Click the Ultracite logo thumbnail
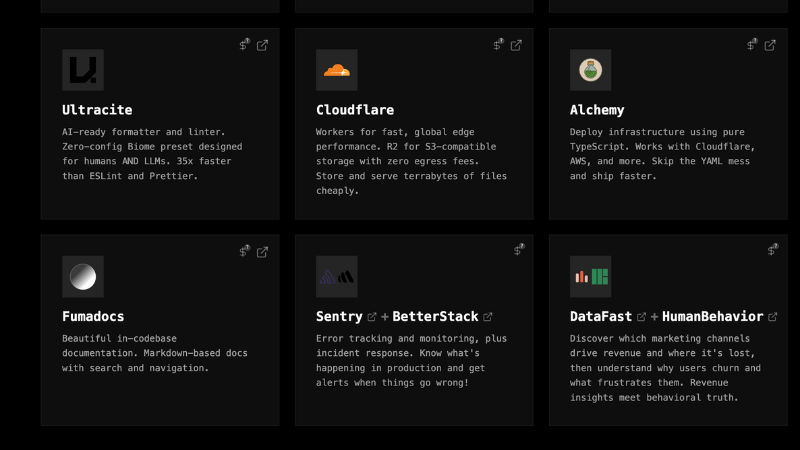This screenshot has width=800, height=450. pos(83,70)
